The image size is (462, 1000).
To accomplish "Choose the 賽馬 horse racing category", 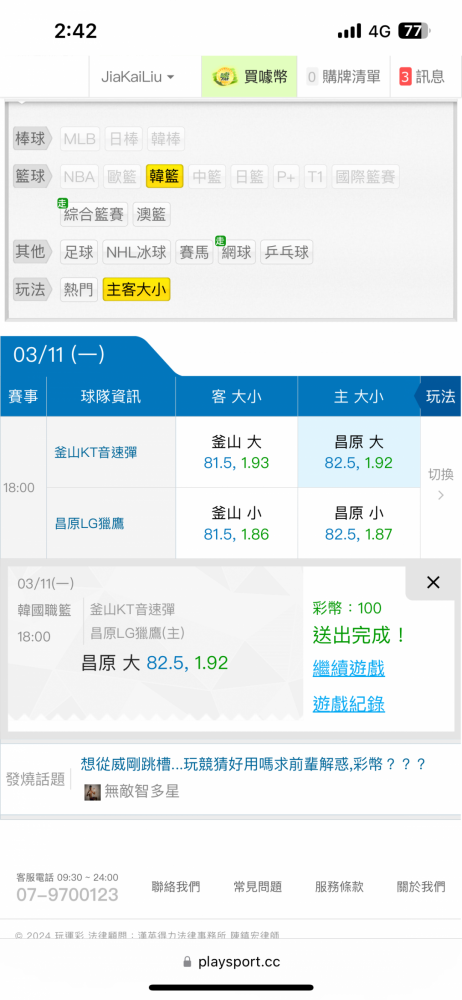I will [195, 253].
